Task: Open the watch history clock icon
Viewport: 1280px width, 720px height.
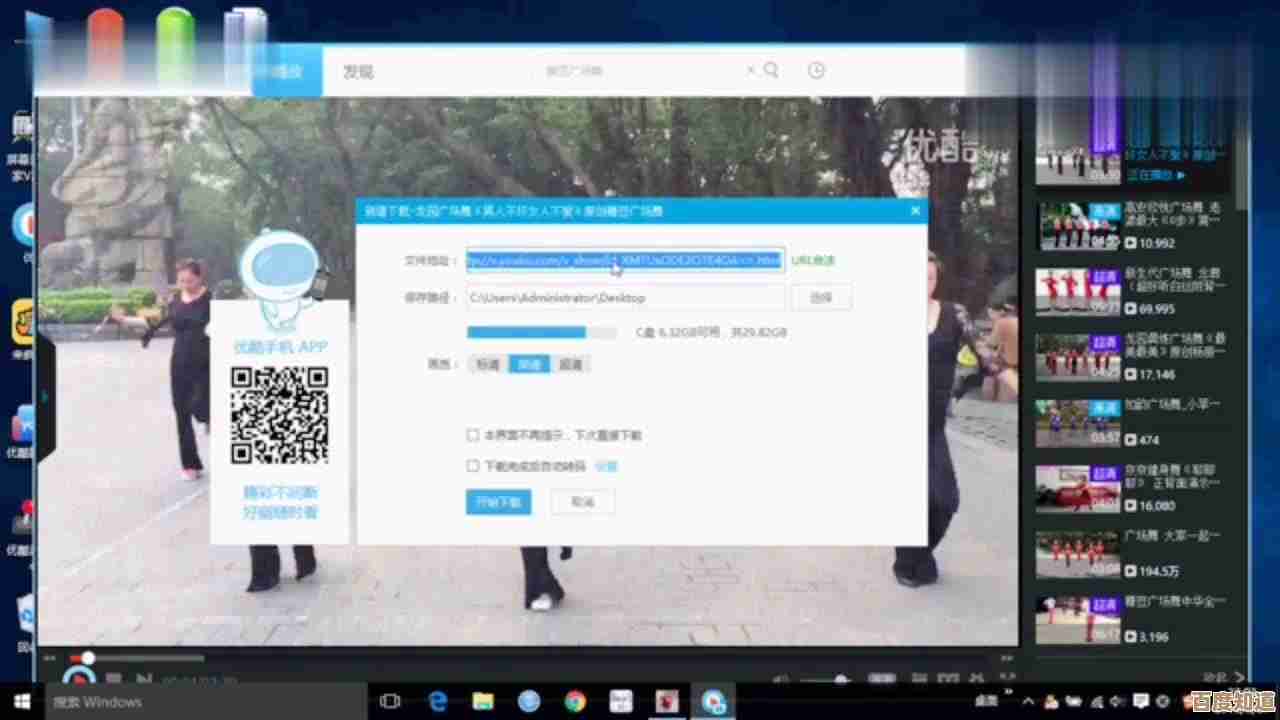Action: pos(816,70)
